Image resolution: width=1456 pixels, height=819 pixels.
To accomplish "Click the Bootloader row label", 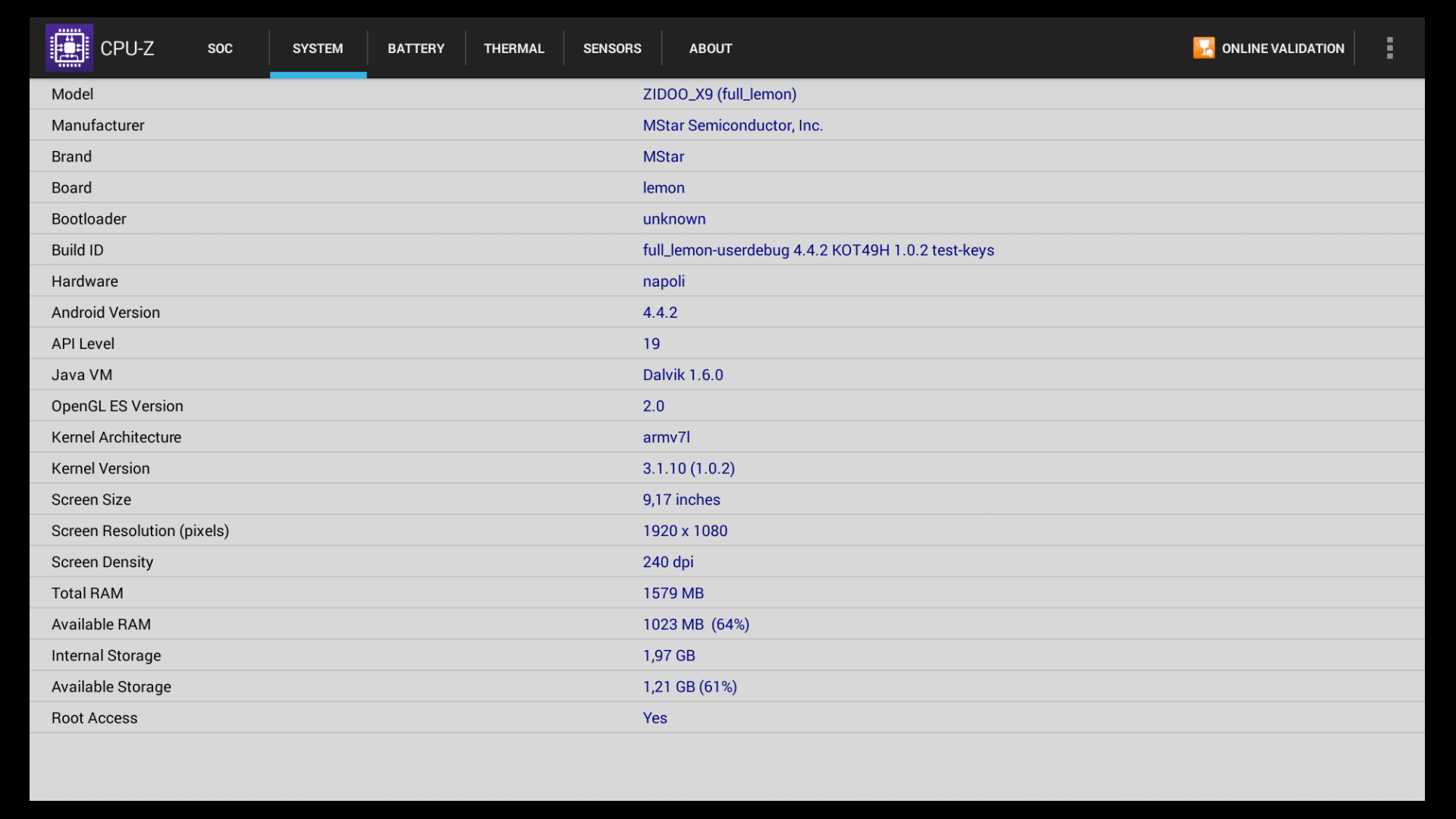I will (x=89, y=218).
